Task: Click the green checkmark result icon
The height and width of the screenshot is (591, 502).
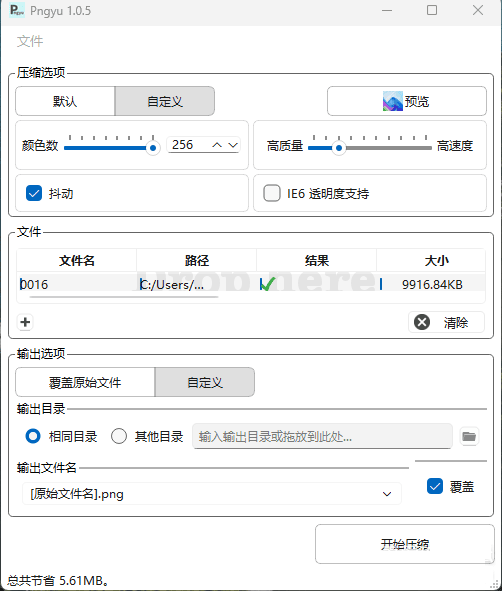Action: click(268, 284)
